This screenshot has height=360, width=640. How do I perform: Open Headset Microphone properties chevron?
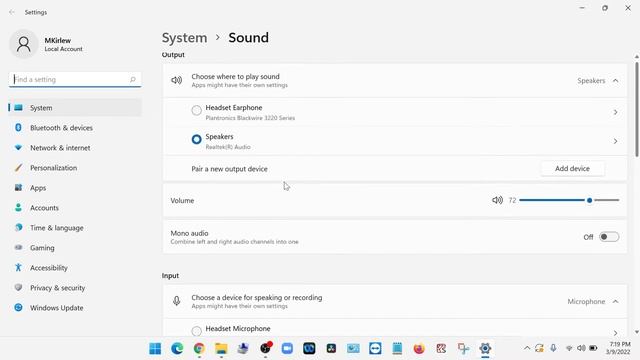coord(616,333)
